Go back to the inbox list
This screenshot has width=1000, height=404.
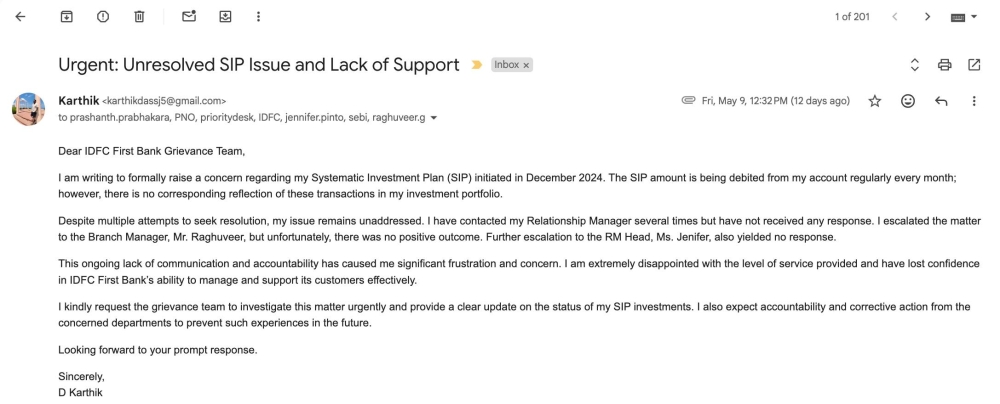pos(20,17)
